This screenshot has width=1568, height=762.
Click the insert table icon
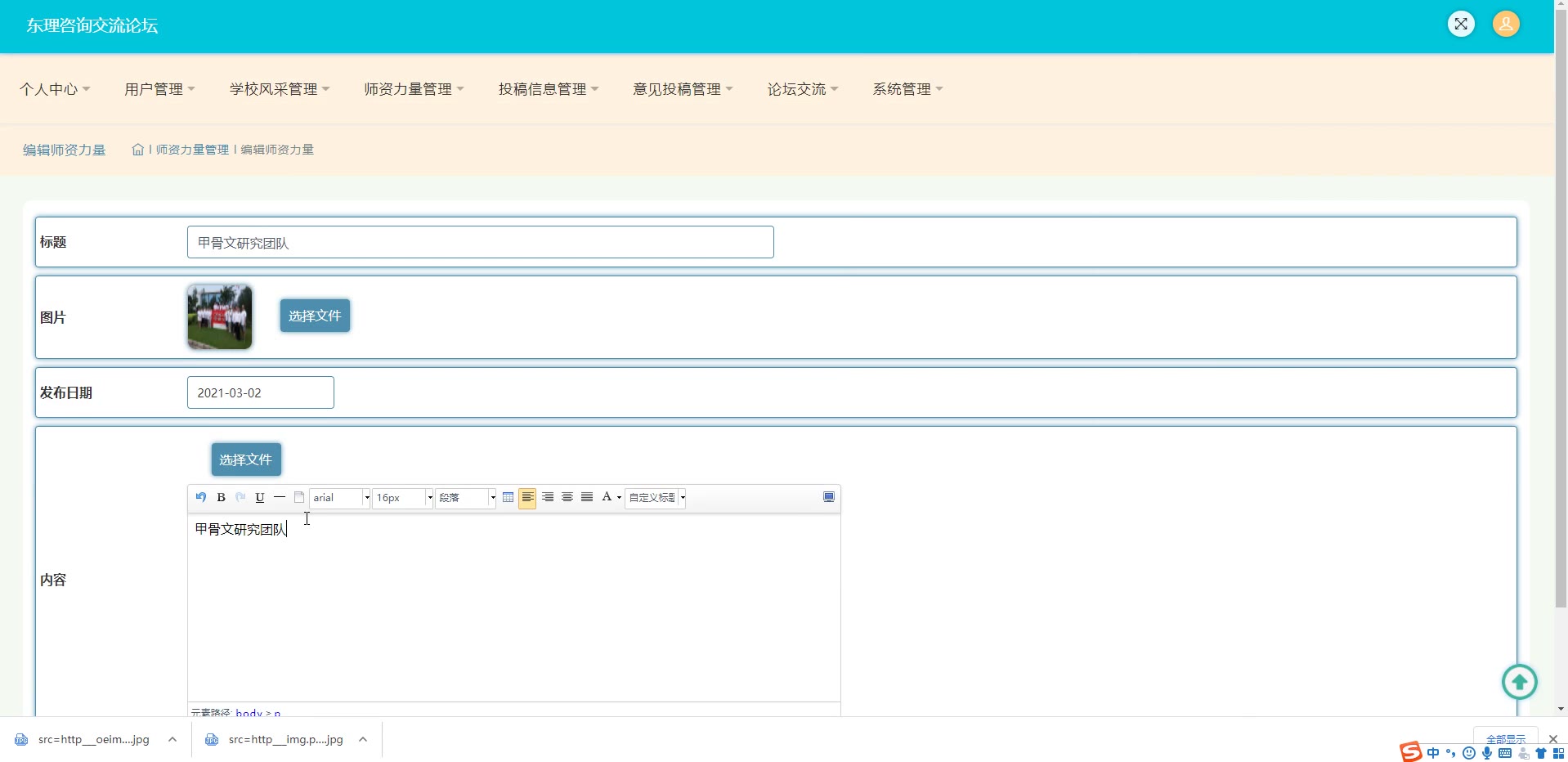508,497
